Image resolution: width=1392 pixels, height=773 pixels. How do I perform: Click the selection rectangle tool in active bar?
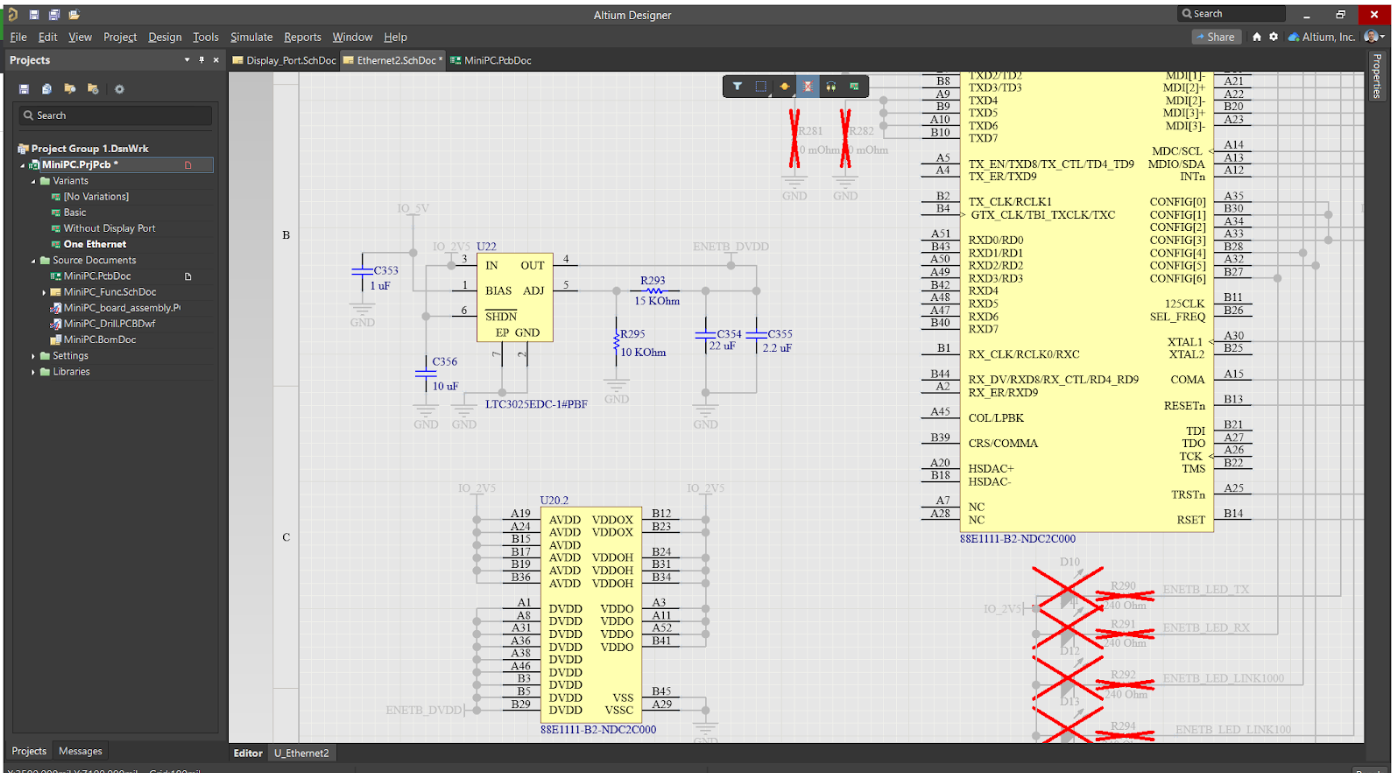point(761,87)
